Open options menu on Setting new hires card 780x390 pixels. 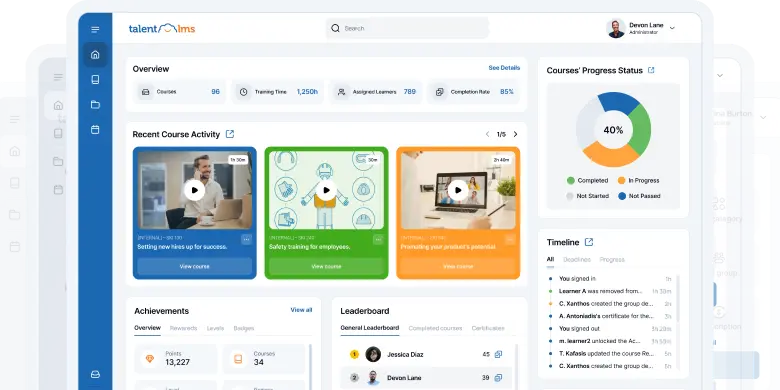[246, 240]
